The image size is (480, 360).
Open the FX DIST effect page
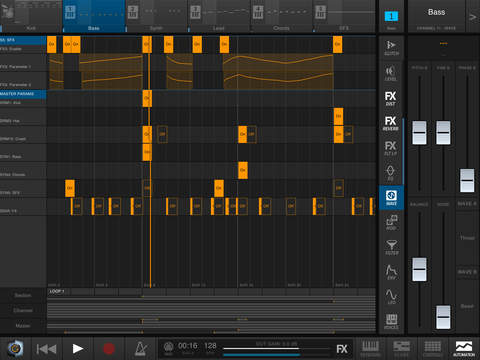tap(391, 98)
